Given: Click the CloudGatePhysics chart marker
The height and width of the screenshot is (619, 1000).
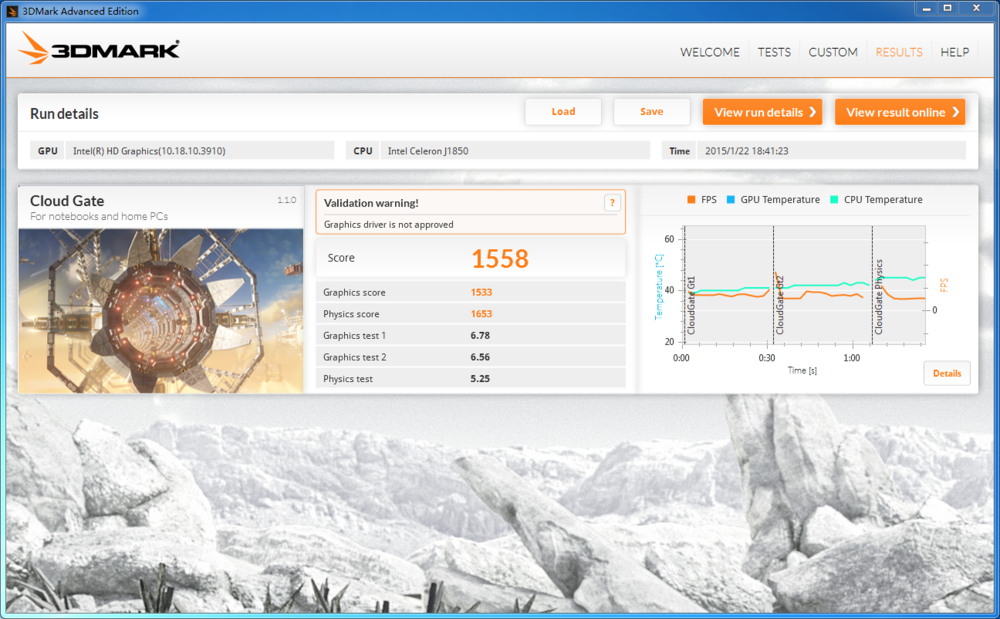Looking at the screenshot, I should [x=879, y=297].
